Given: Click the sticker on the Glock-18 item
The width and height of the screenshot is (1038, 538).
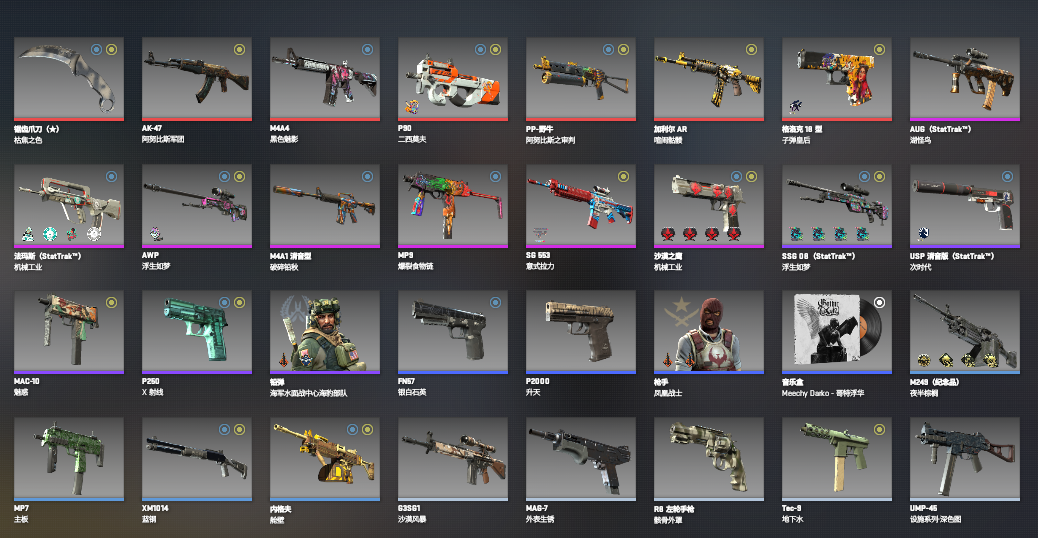Looking at the screenshot, I should pyautogui.click(x=796, y=107).
